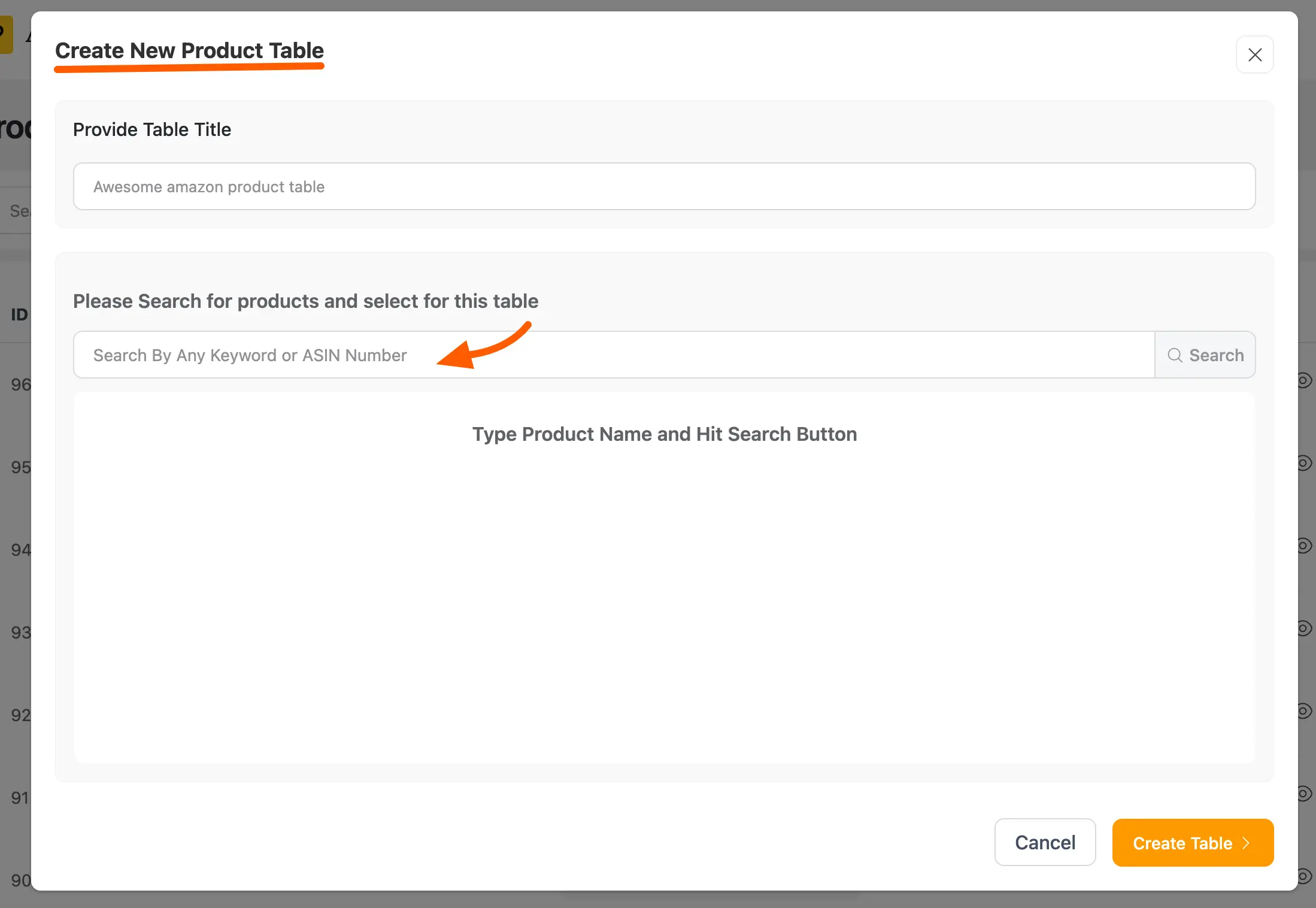Click the eye icon for row 94

[1305, 546]
